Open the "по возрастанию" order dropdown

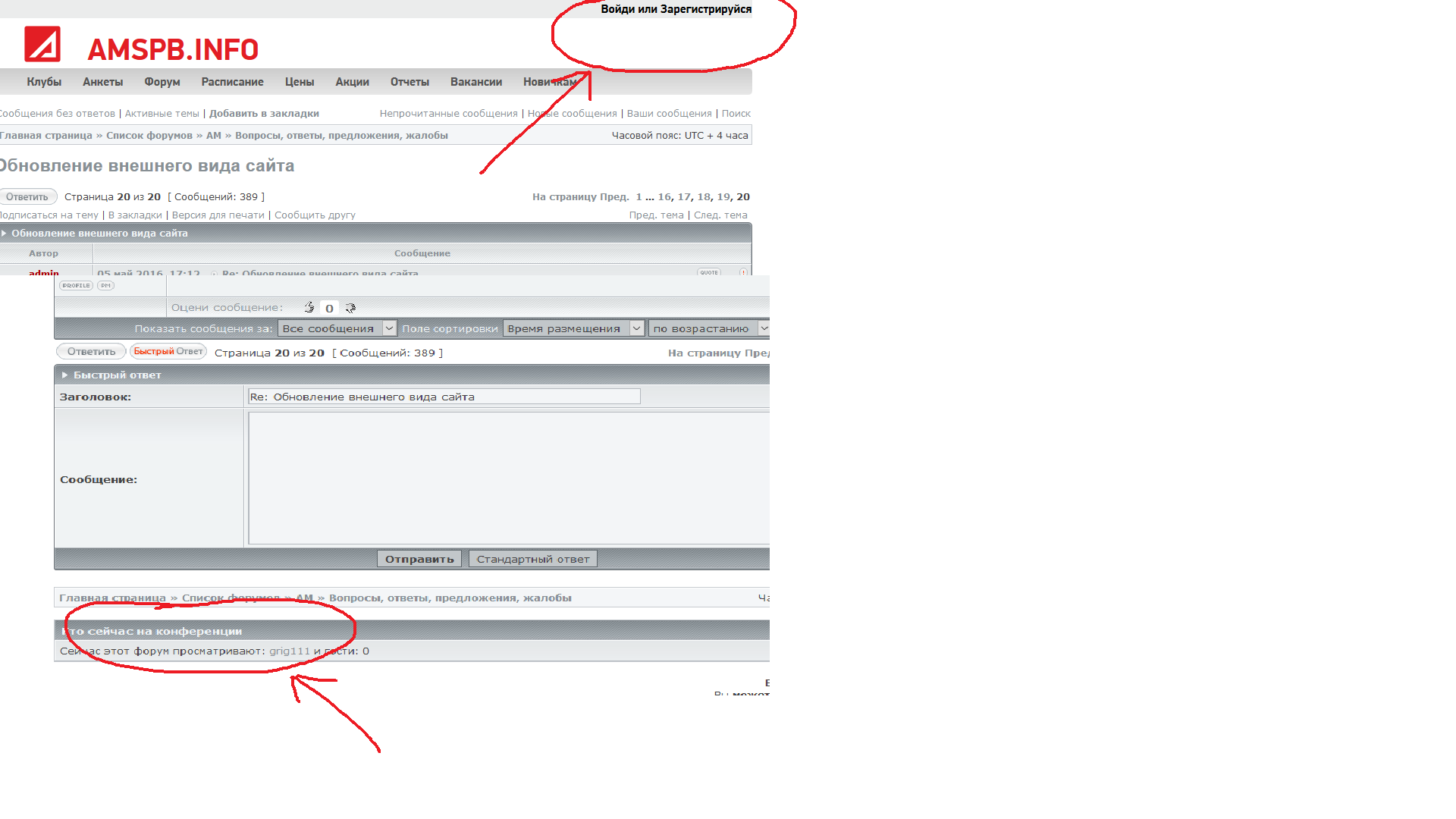click(x=709, y=328)
